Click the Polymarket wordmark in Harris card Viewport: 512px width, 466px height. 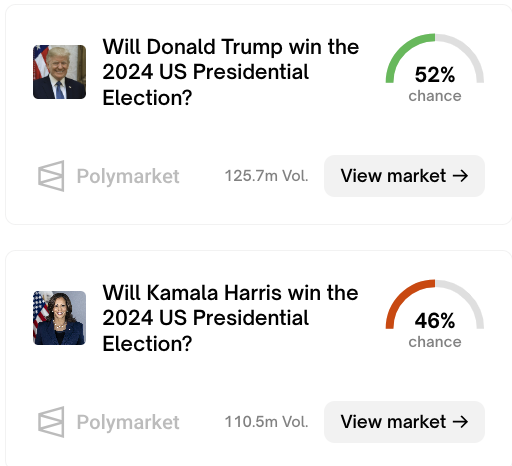point(128,422)
